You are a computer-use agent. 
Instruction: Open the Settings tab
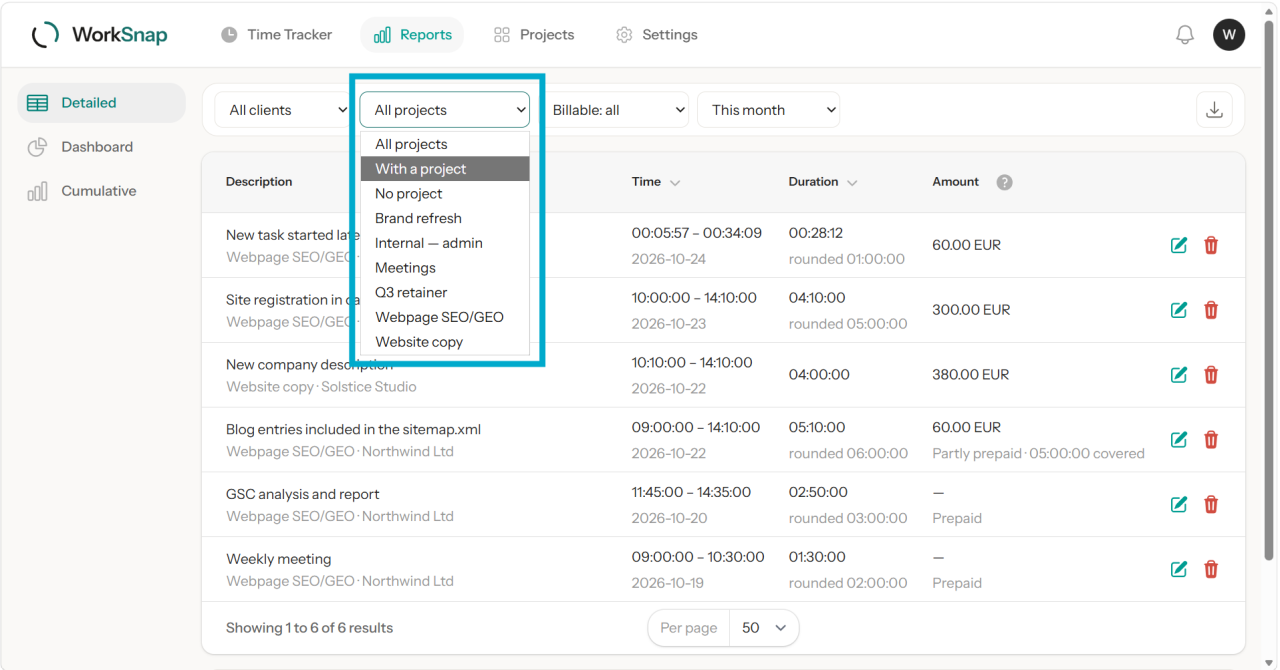coord(656,35)
